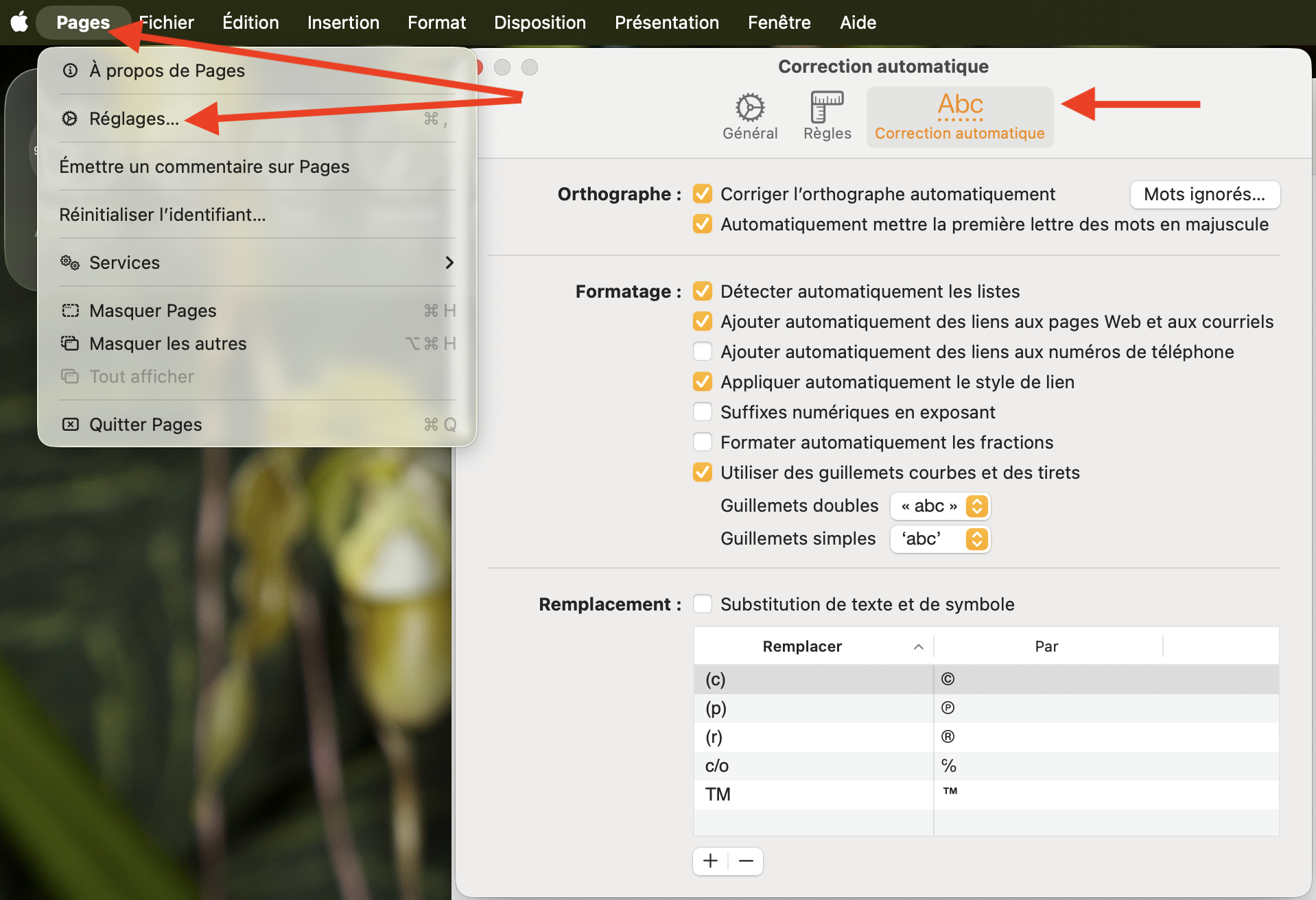Open the Format menu
The width and height of the screenshot is (1316, 900).
[436, 23]
